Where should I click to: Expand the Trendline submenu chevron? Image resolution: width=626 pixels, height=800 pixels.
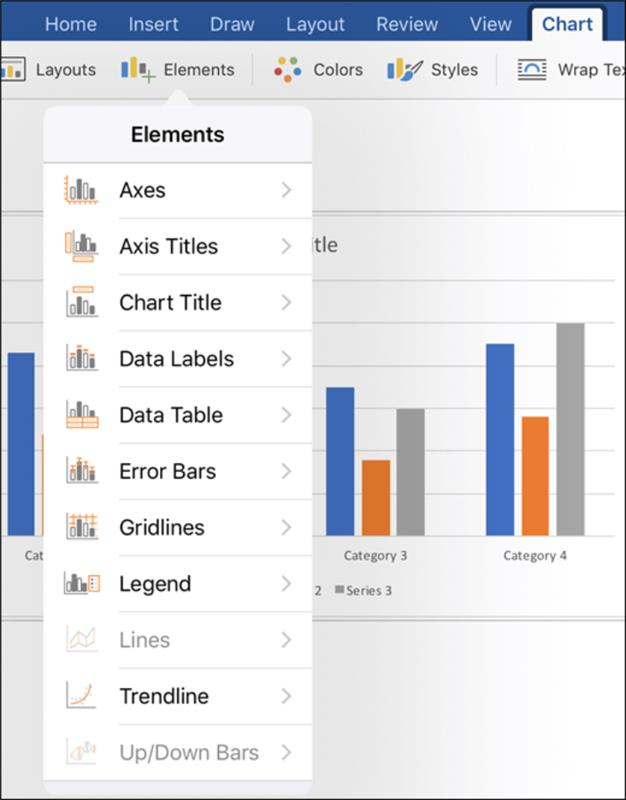(286, 696)
